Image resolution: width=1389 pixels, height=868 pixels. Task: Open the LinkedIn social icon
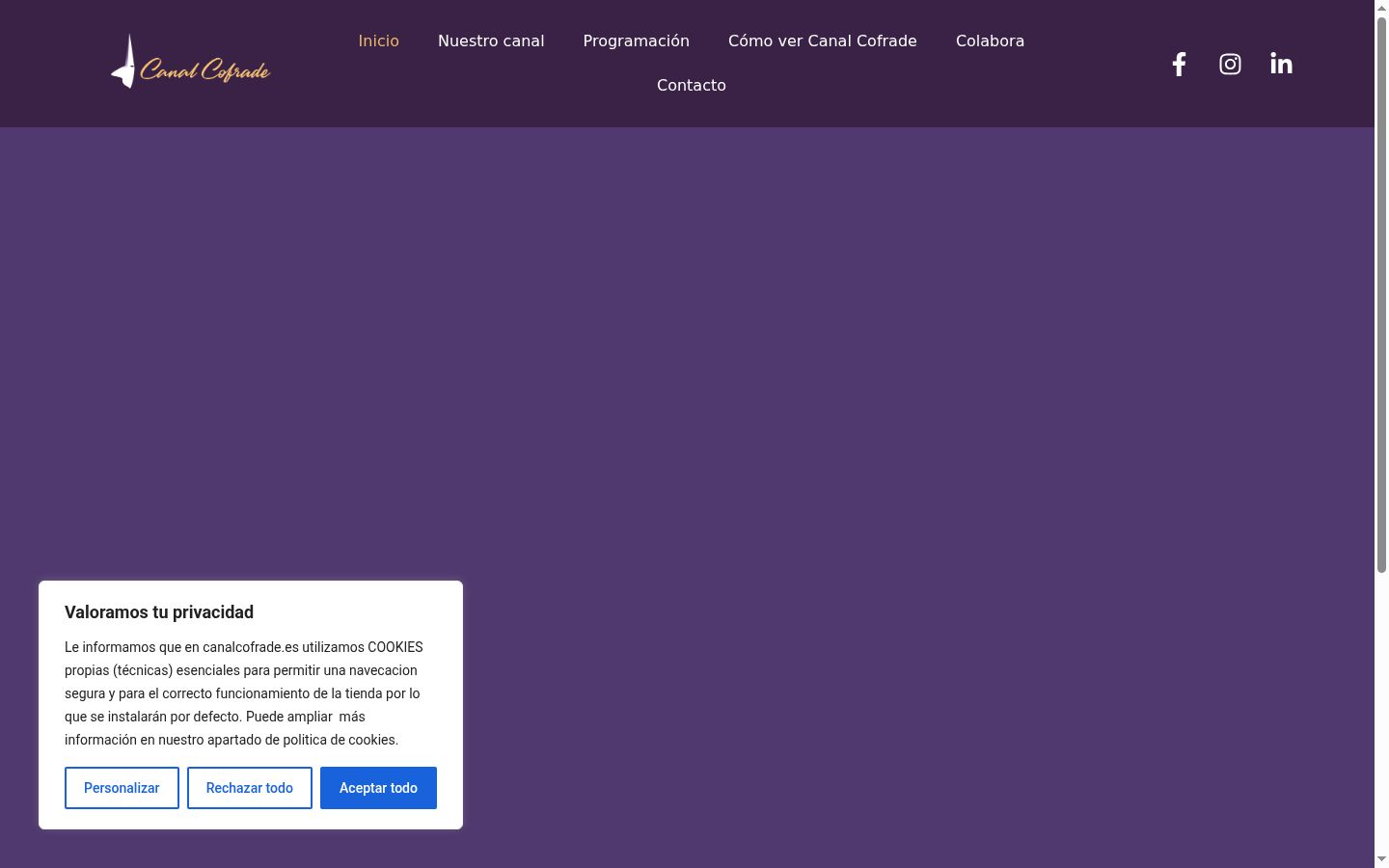(1281, 65)
